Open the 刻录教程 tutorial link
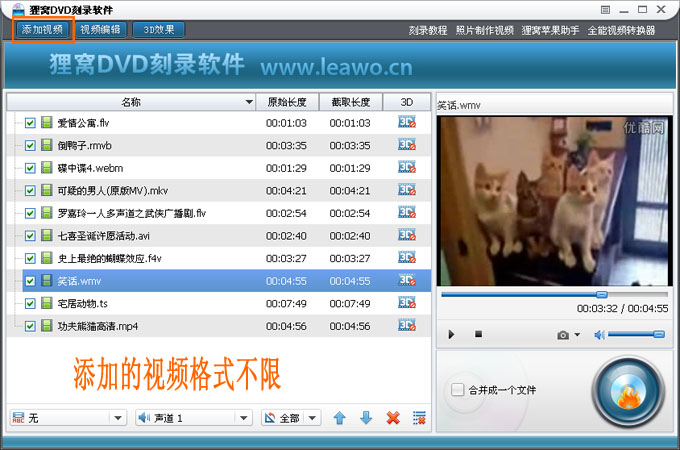Screen dimensions: 680x450 [428, 30]
